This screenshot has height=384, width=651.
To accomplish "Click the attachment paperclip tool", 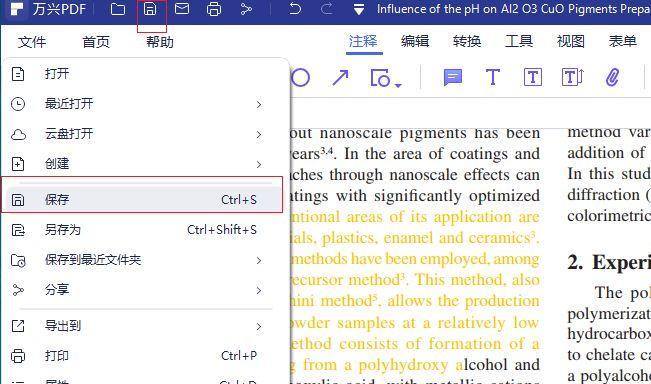I will [x=612, y=78].
